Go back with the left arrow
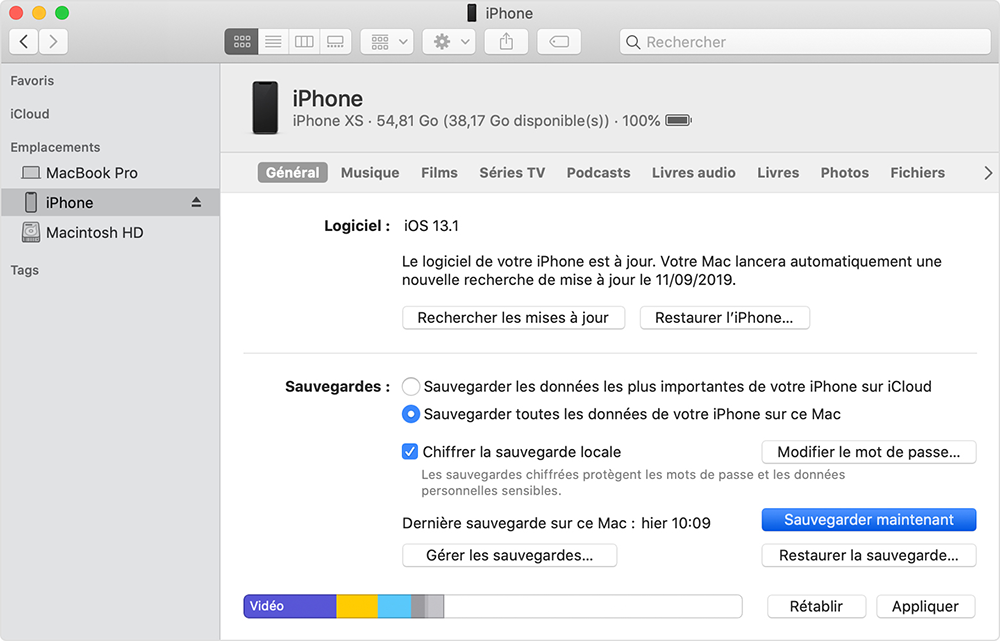 [x=24, y=42]
